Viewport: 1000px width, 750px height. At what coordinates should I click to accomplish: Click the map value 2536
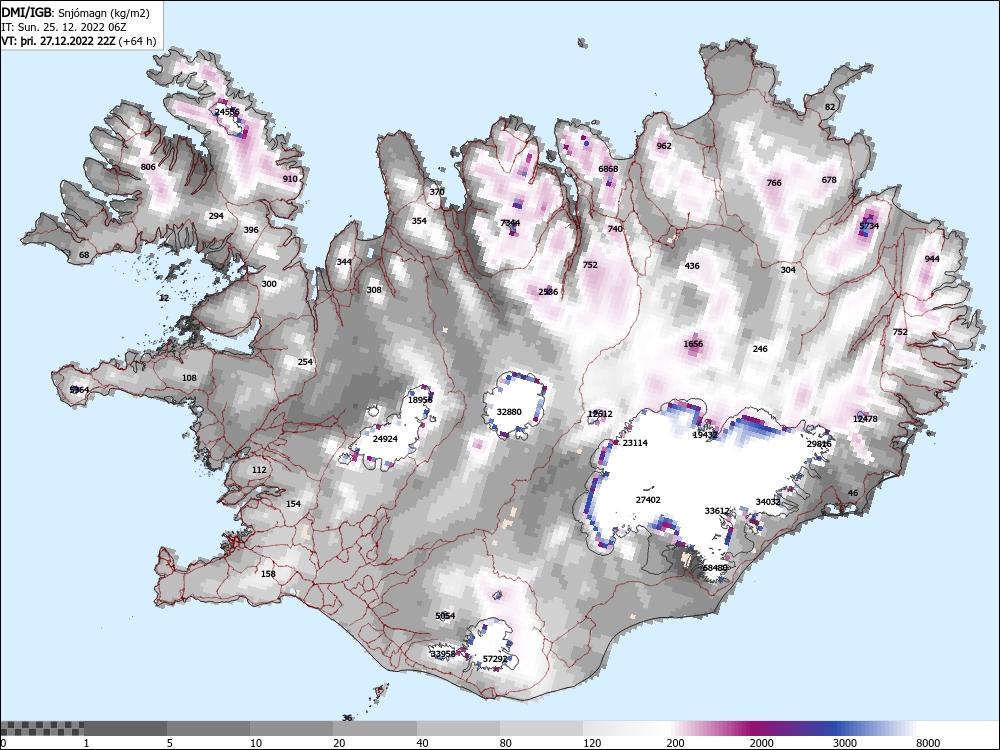(x=548, y=292)
